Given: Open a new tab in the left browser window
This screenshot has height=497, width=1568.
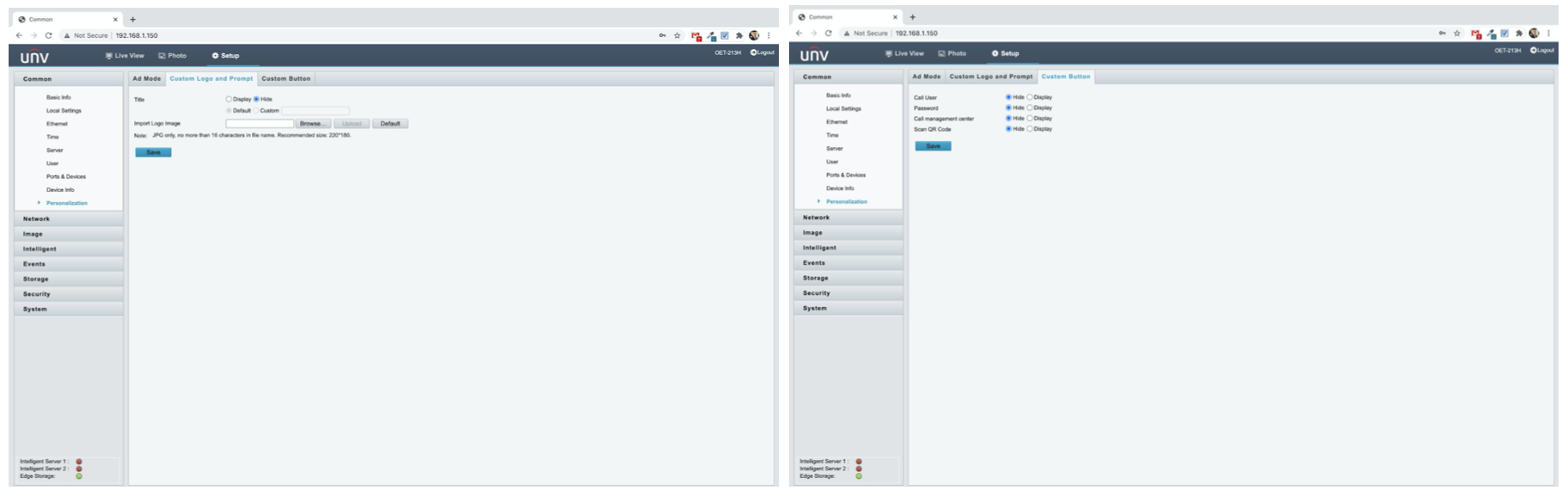Looking at the screenshot, I should 132,19.
